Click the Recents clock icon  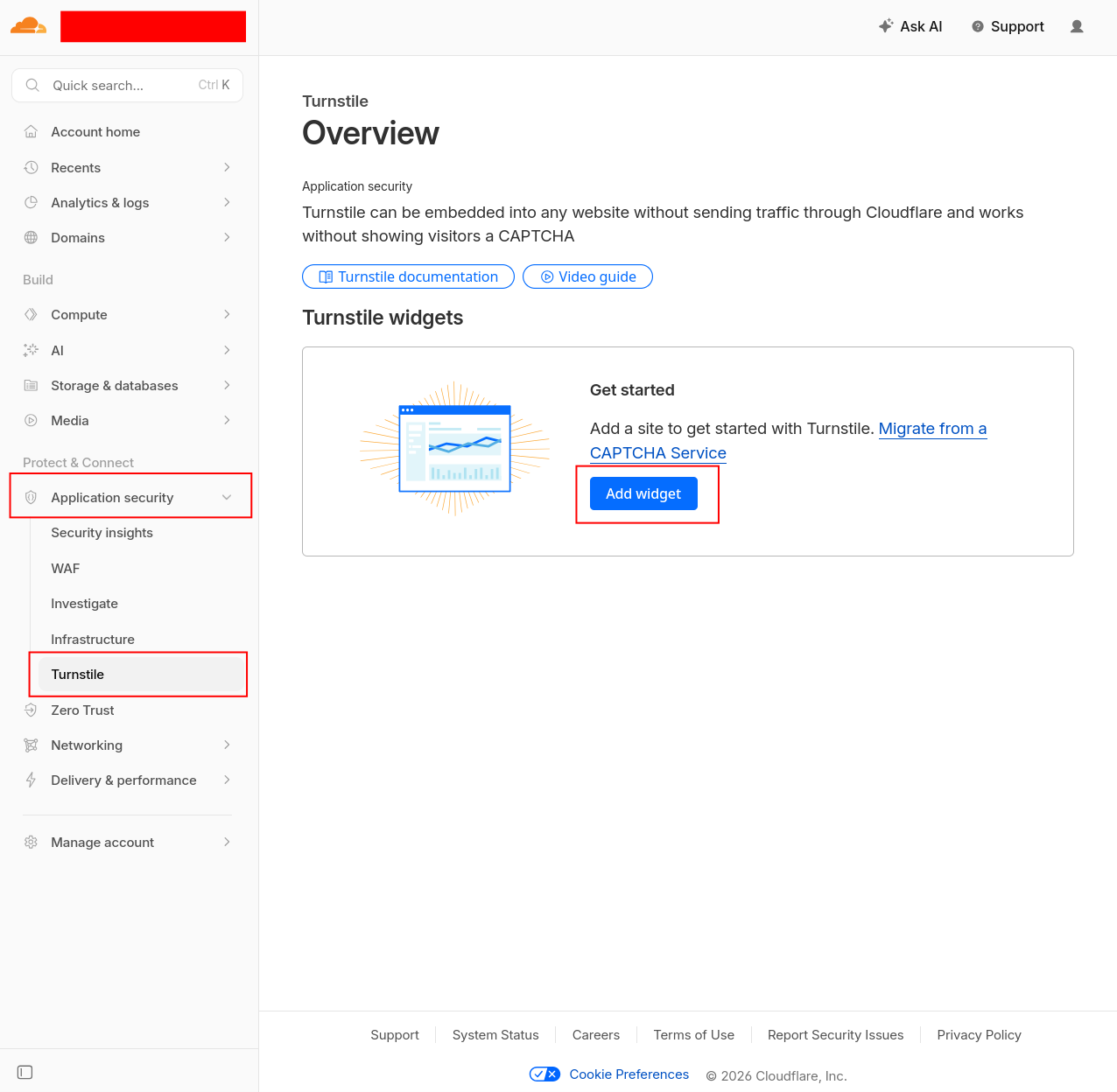tap(31, 167)
